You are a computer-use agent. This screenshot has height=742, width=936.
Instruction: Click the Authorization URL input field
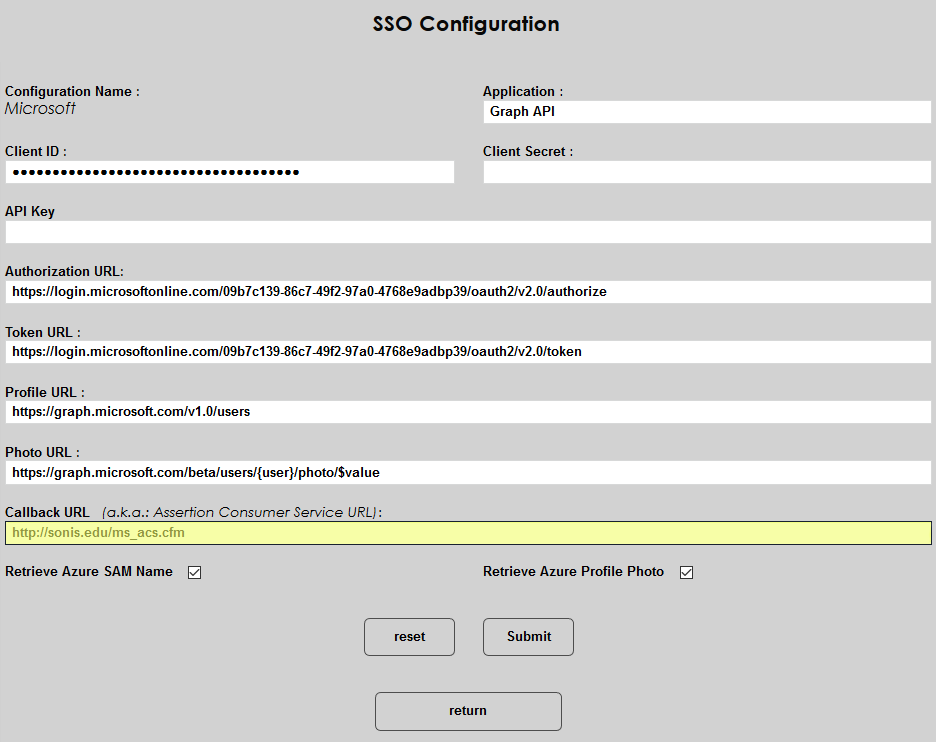point(467,292)
